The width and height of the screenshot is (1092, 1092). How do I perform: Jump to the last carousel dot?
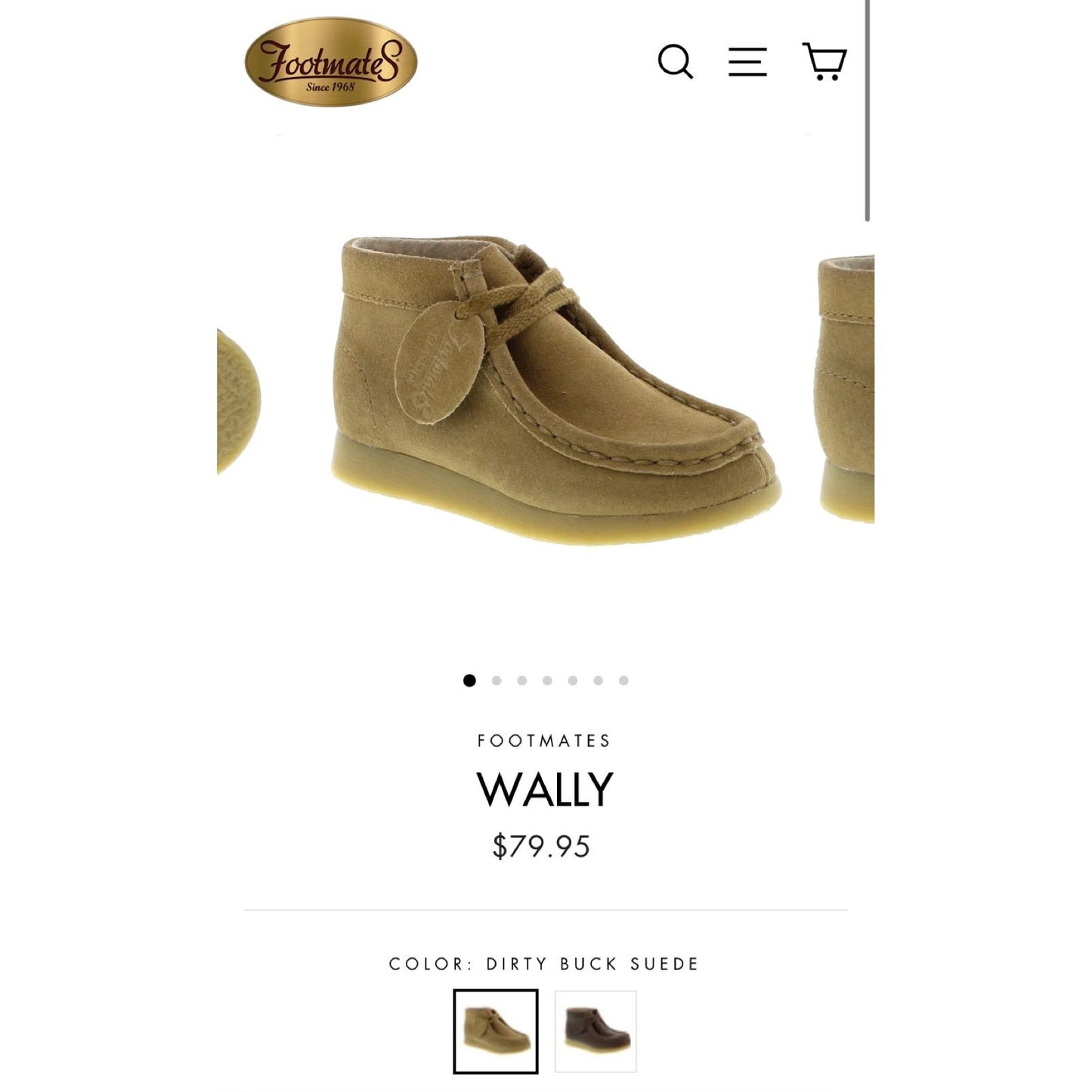(x=623, y=680)
